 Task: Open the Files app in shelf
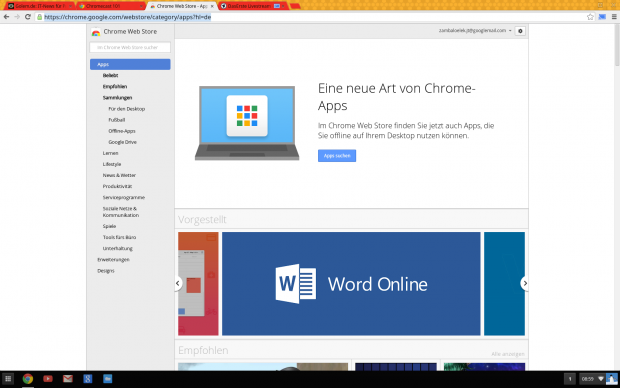(108, 379)
